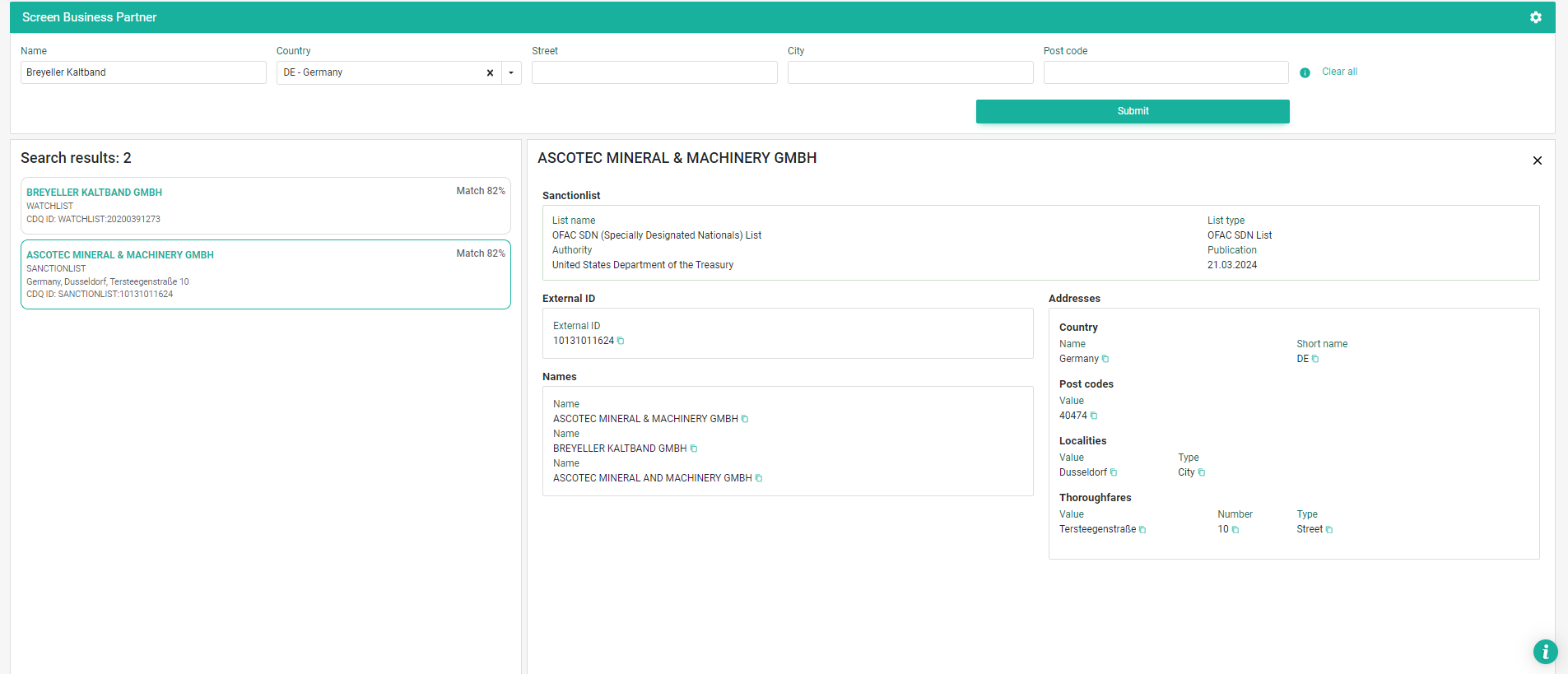1568x674 pixels.
Task: Copy country short name DE
Action: click(1315, 359)
